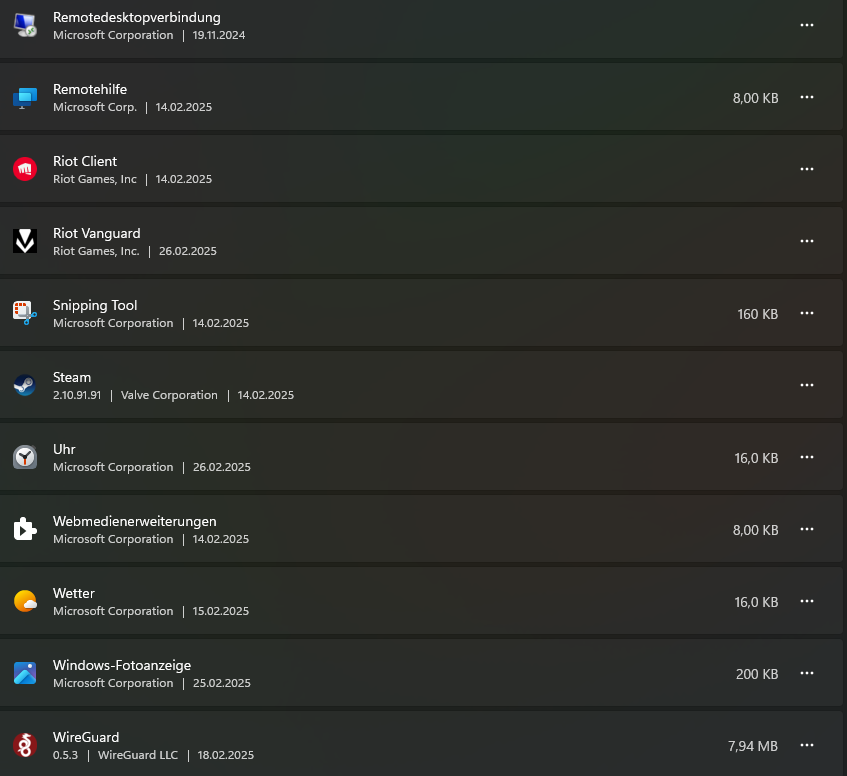Click the 160 KB size of Snipping Tool
The image size is (847, 776).
pyautogui.click(x=758, y=314)
